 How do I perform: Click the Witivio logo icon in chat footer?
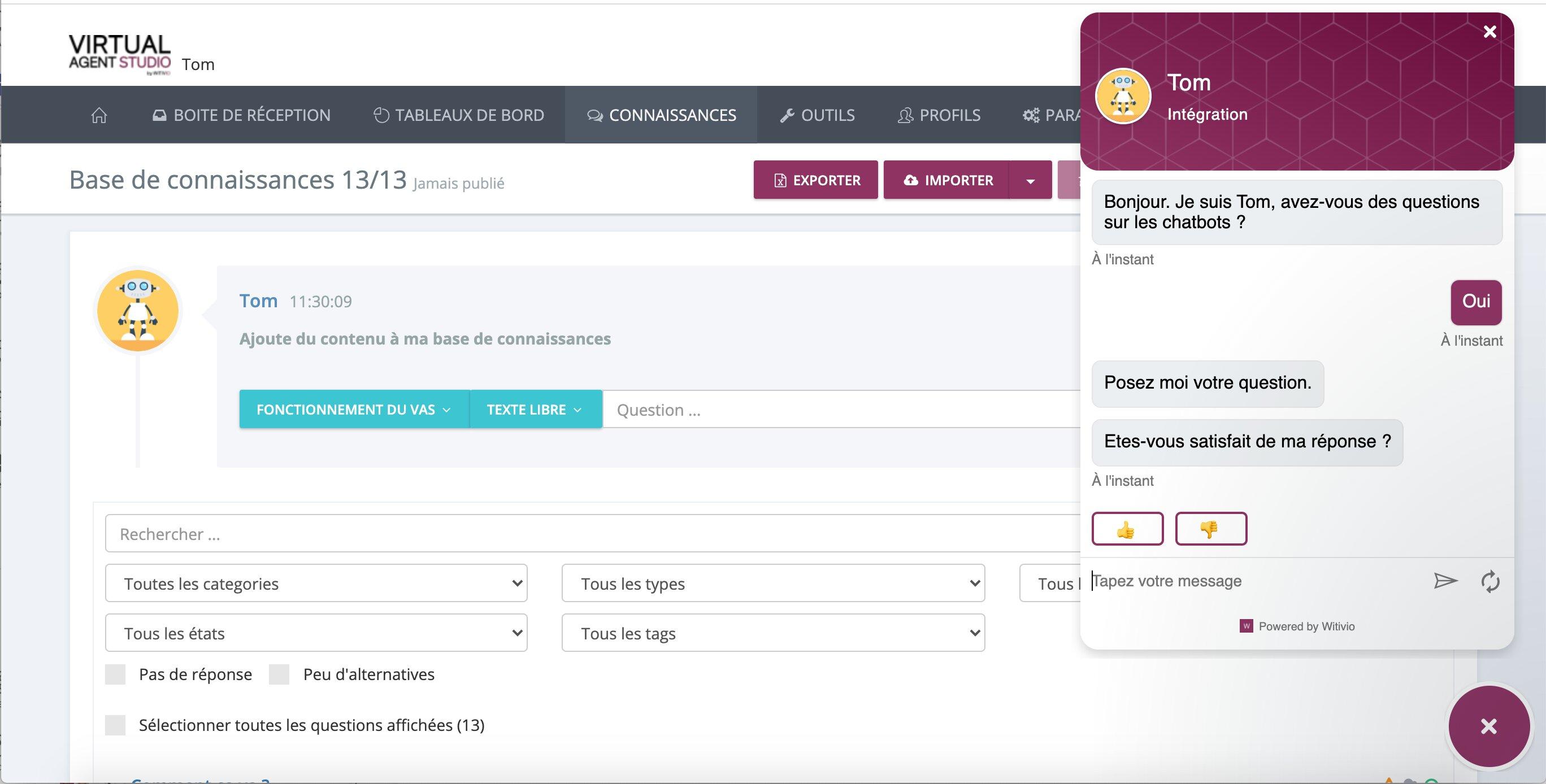(x=1246, y=626)
